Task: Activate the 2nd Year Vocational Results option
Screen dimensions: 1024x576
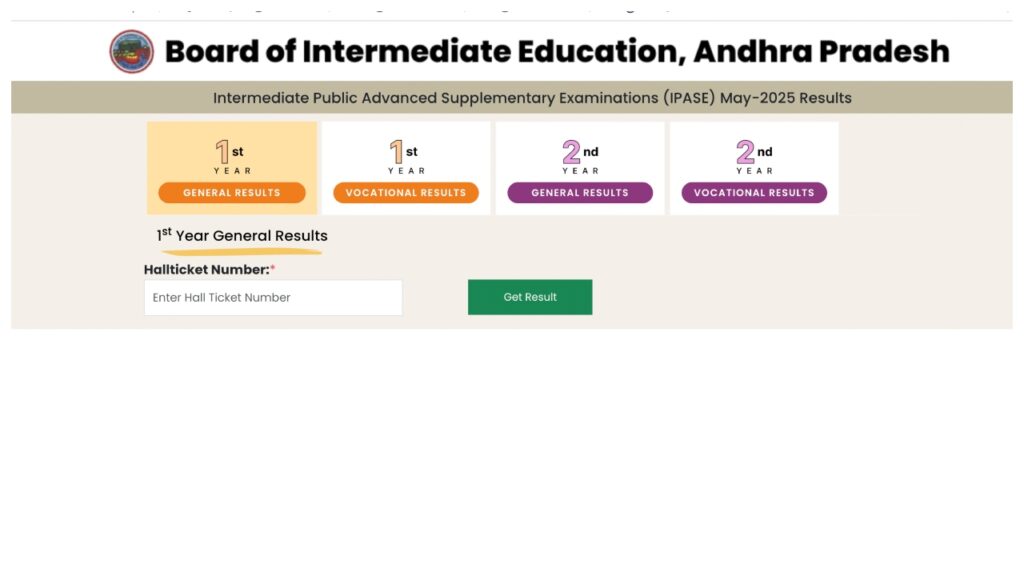Action: (x=754, y=192)
